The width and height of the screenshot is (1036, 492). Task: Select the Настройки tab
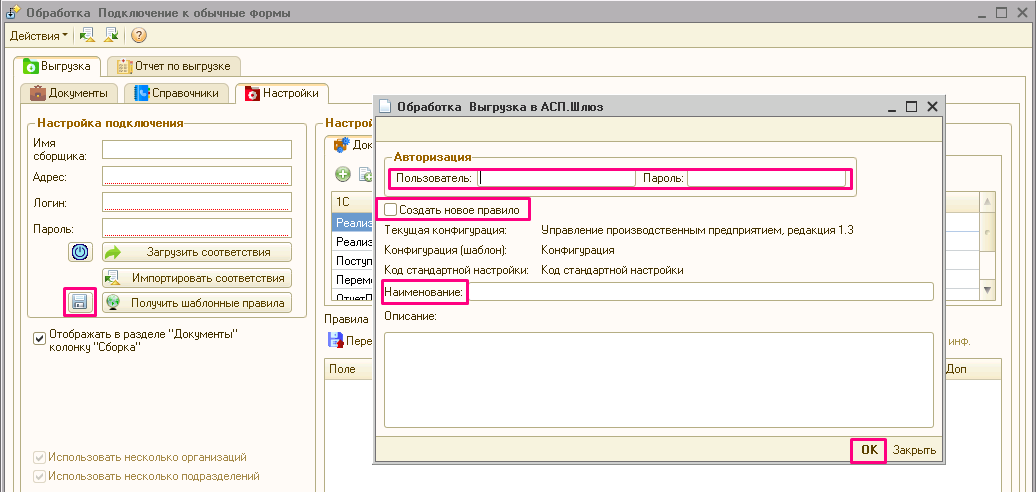click(x=281, y=94)
